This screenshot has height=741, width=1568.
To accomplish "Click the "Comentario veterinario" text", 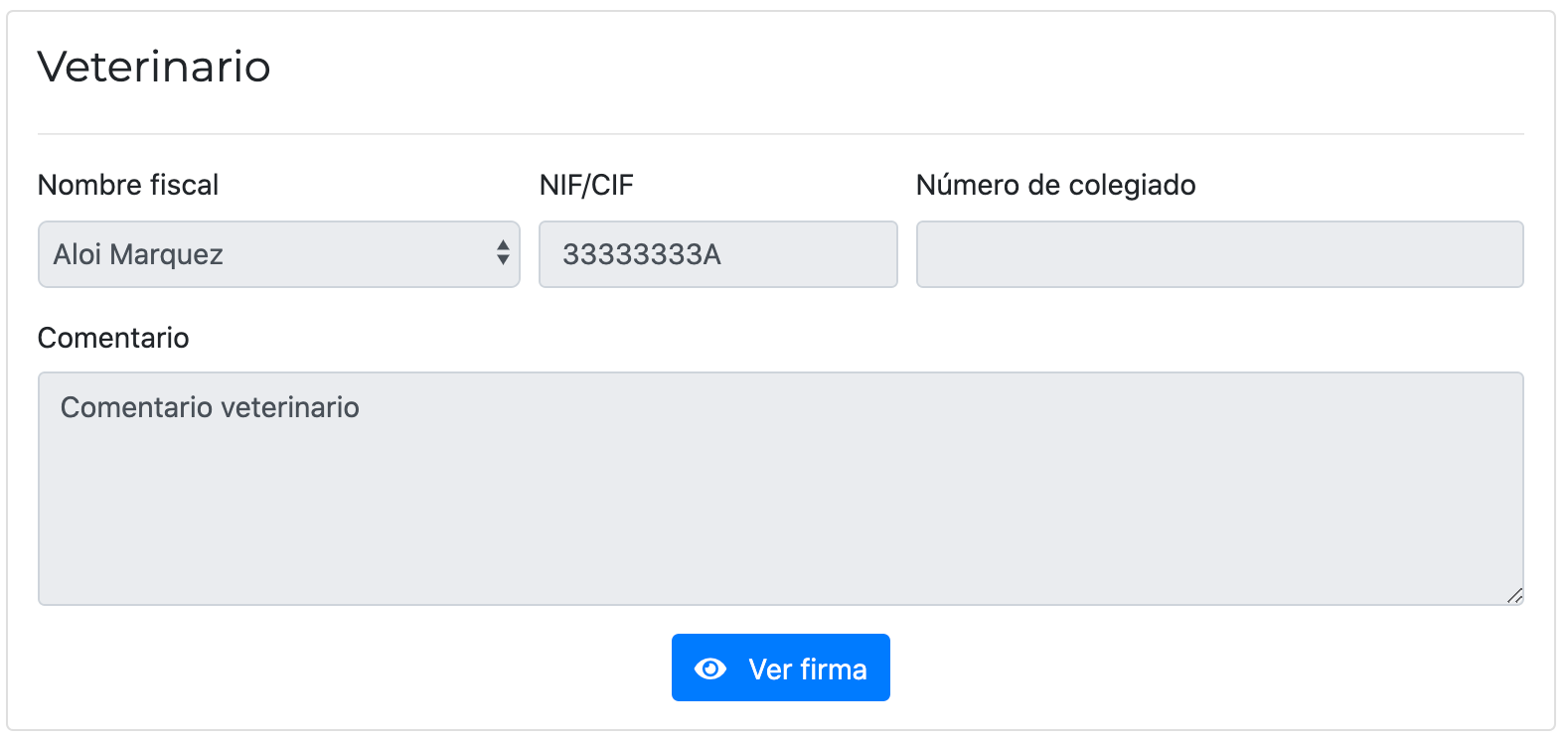I will click(210, 407).
